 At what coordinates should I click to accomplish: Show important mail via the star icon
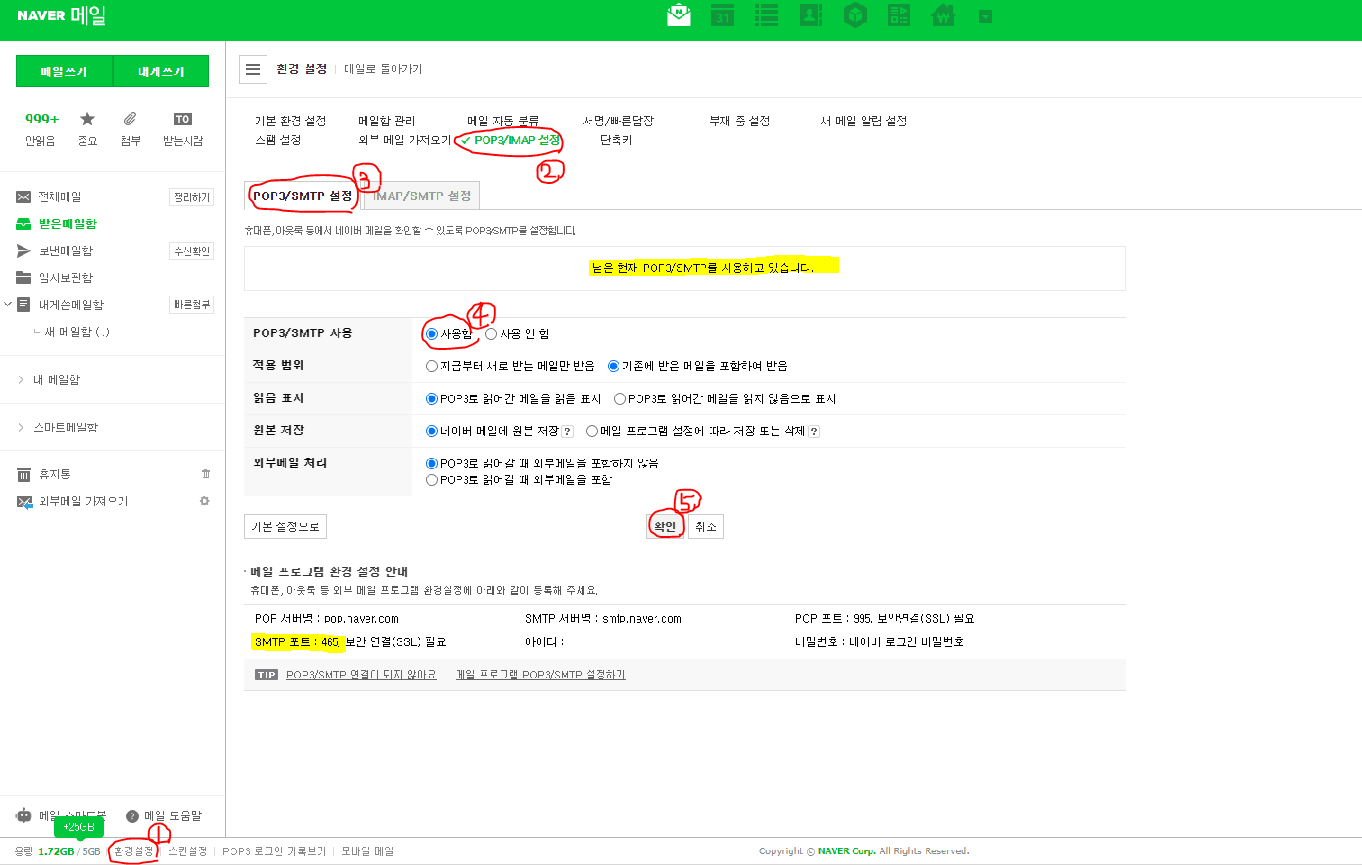coord(87,119)
